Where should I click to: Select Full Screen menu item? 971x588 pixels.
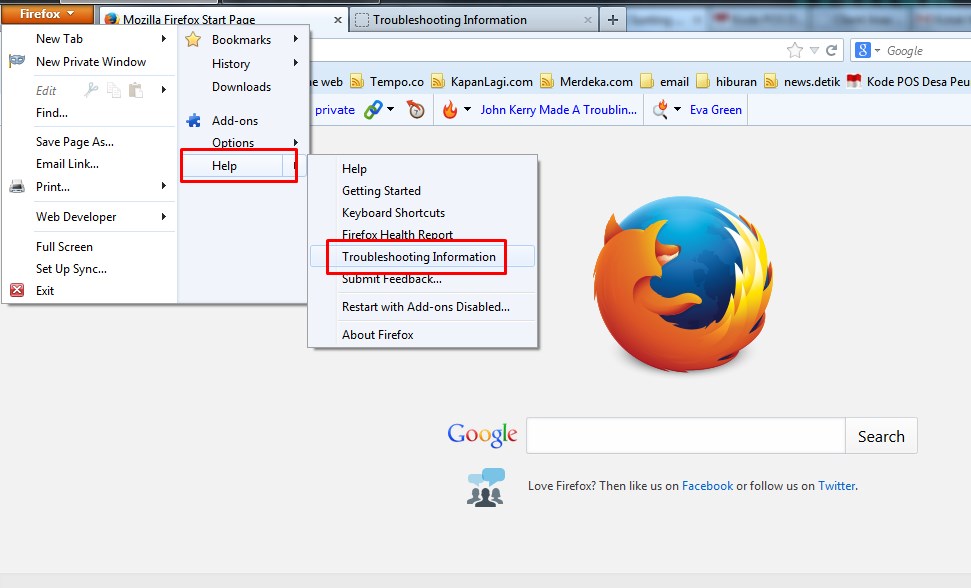(x=64, y=246)
